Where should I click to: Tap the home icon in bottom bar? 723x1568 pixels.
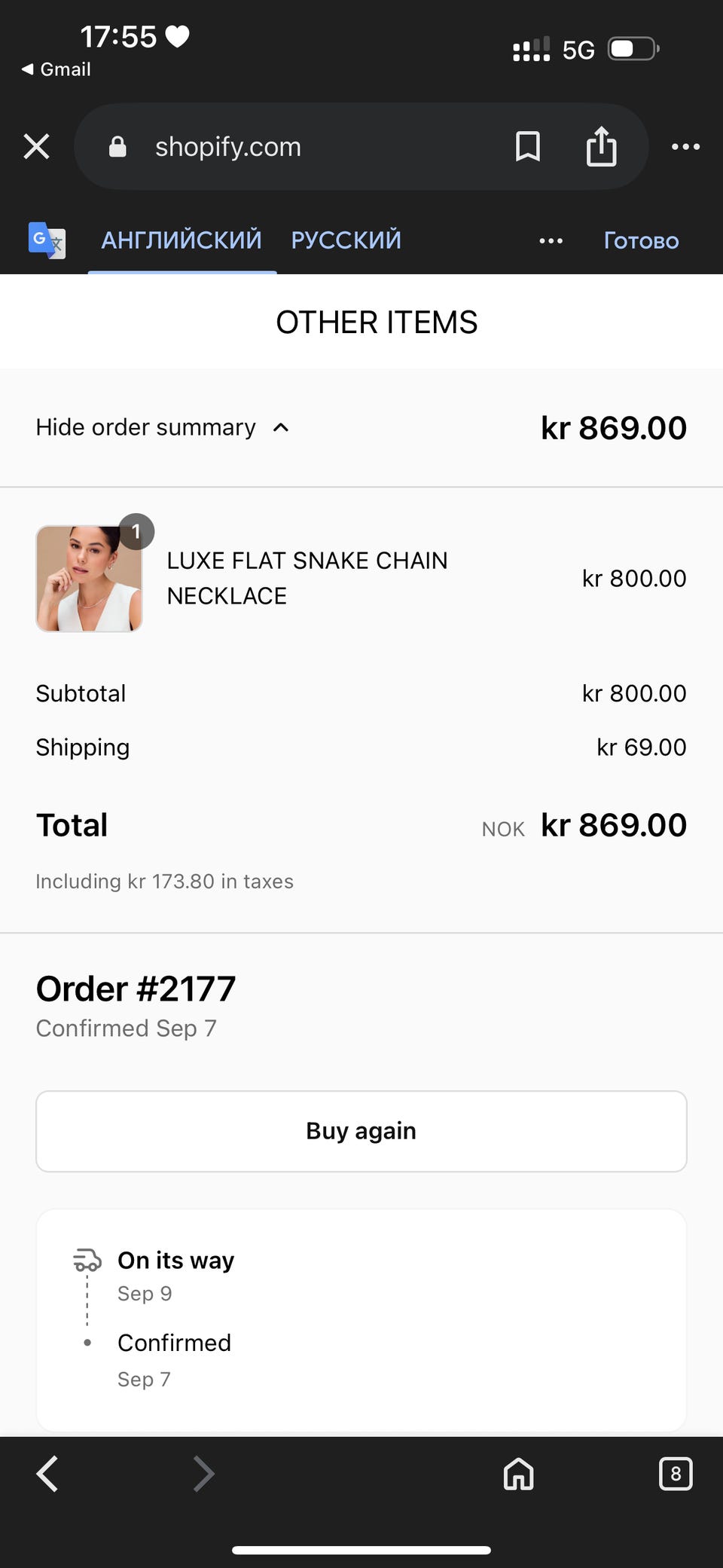coord(518,1473)
